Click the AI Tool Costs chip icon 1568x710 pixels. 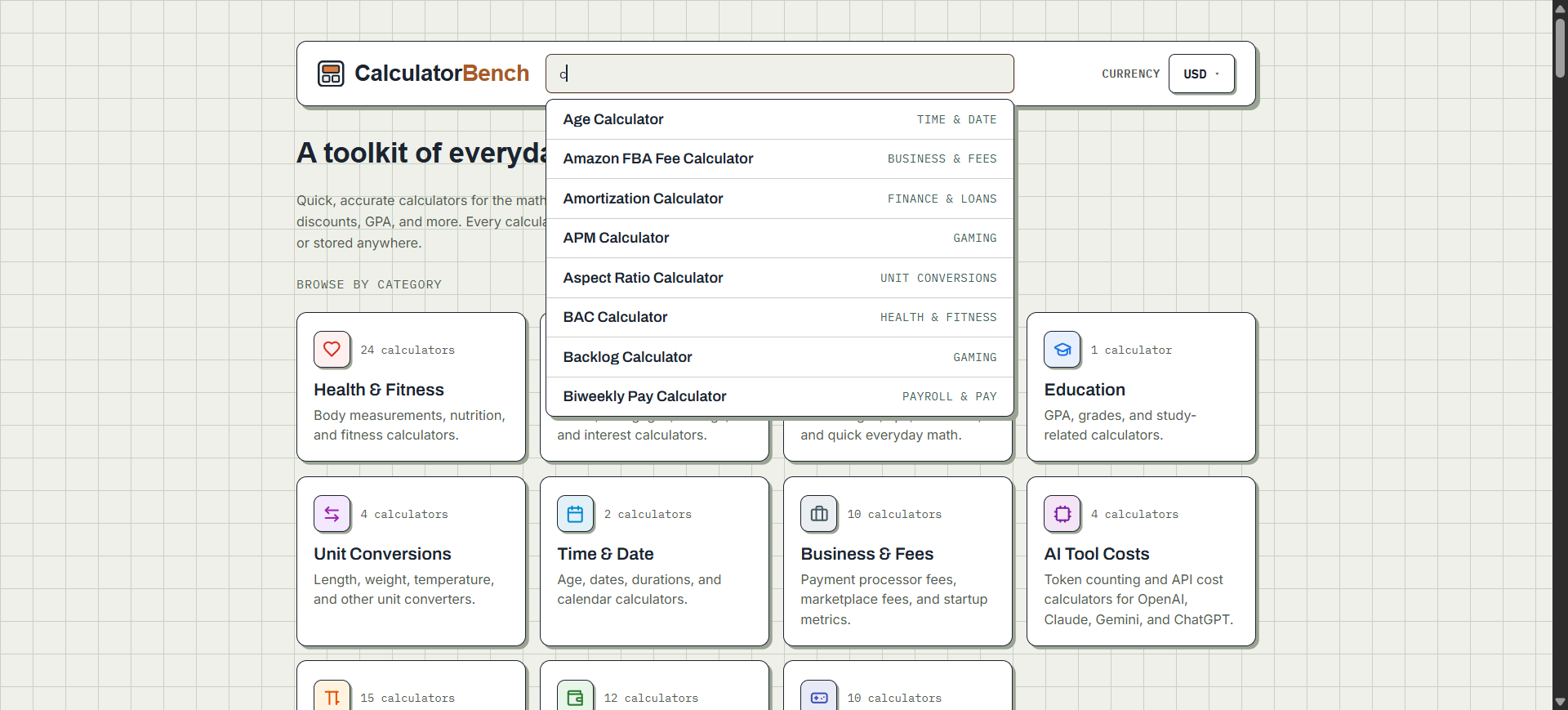pos(1062,514)
